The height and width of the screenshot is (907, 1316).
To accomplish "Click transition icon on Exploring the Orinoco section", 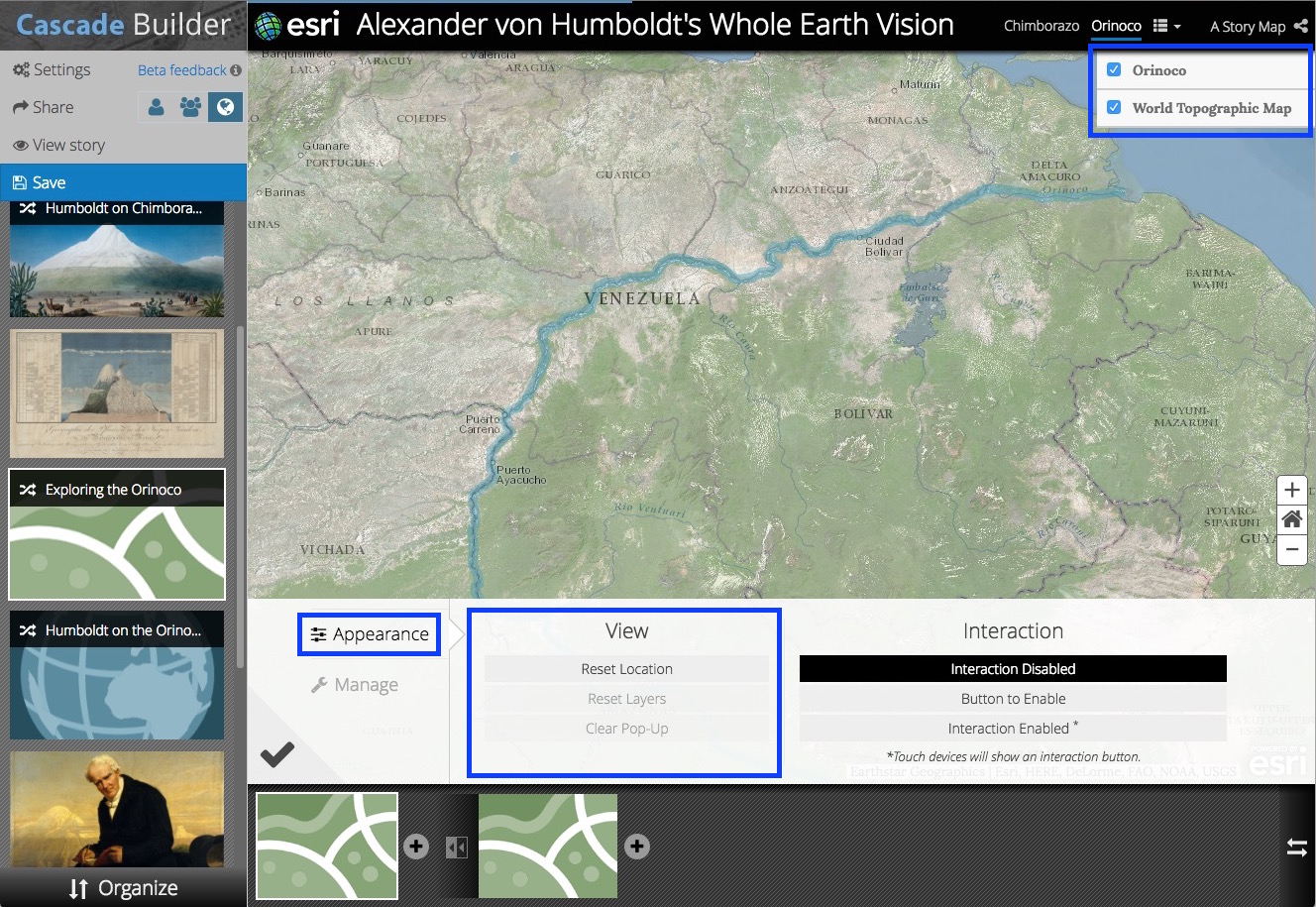I will coord(28,490).
